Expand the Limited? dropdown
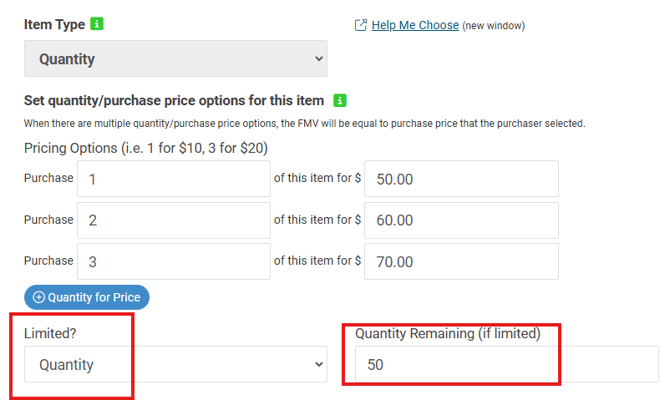The image size is (670, 400). [175, 365]
